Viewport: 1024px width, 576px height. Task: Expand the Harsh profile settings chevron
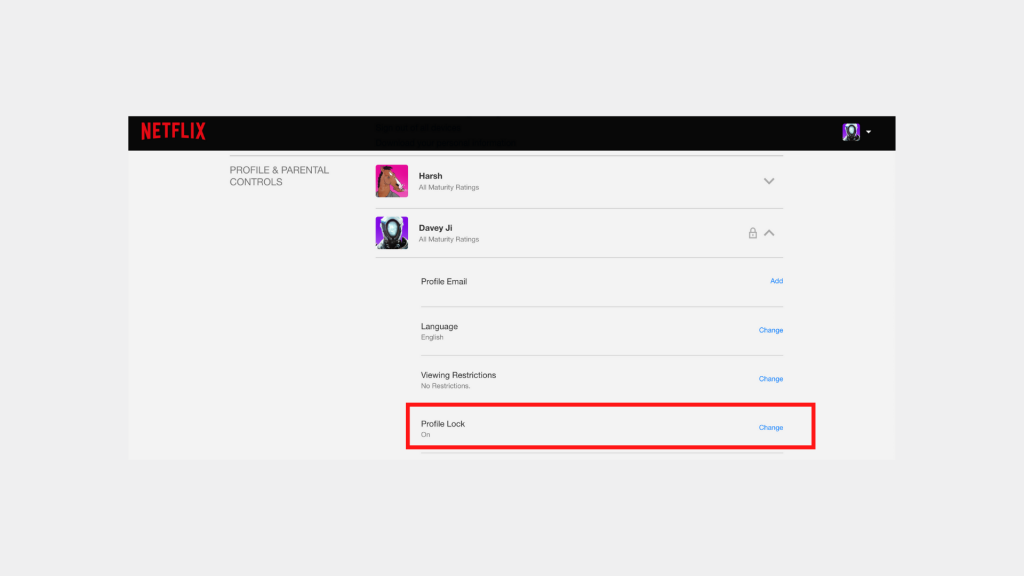pyautogui.click(x=769, y=181)
